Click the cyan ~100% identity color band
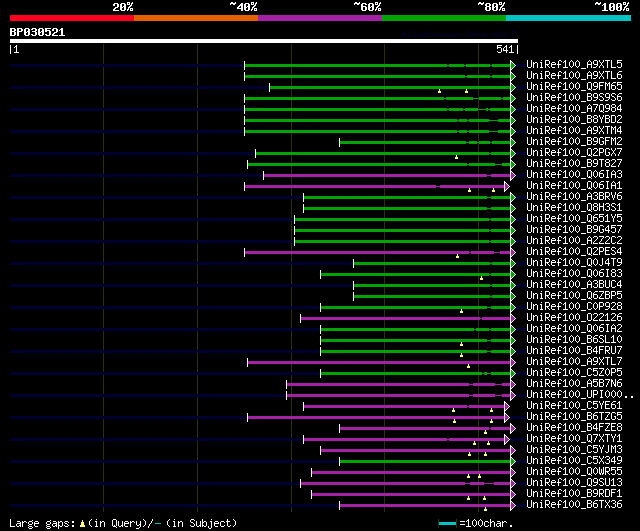 [x=569, y=18]
